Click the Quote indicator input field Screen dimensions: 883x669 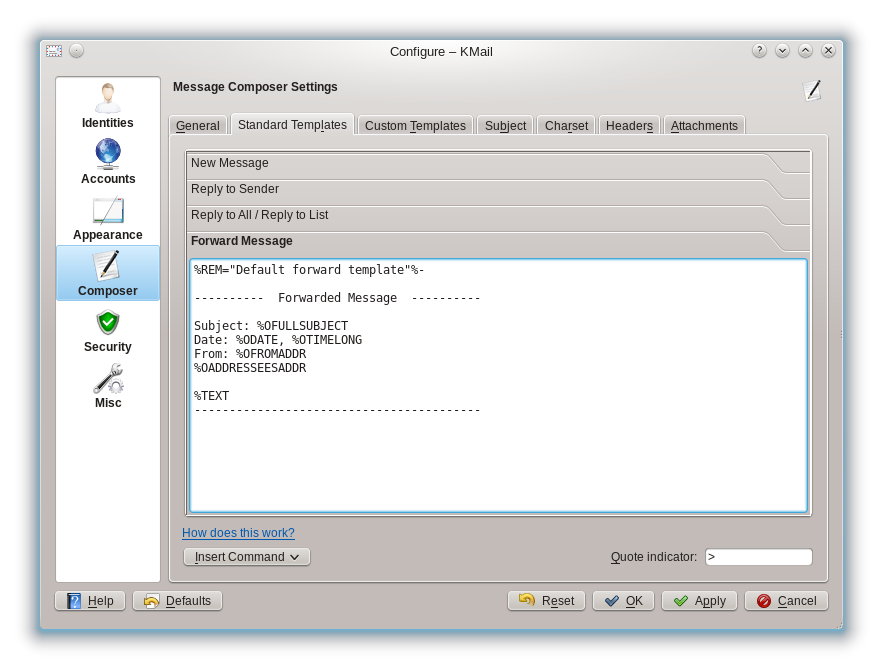tap(758, 557)
